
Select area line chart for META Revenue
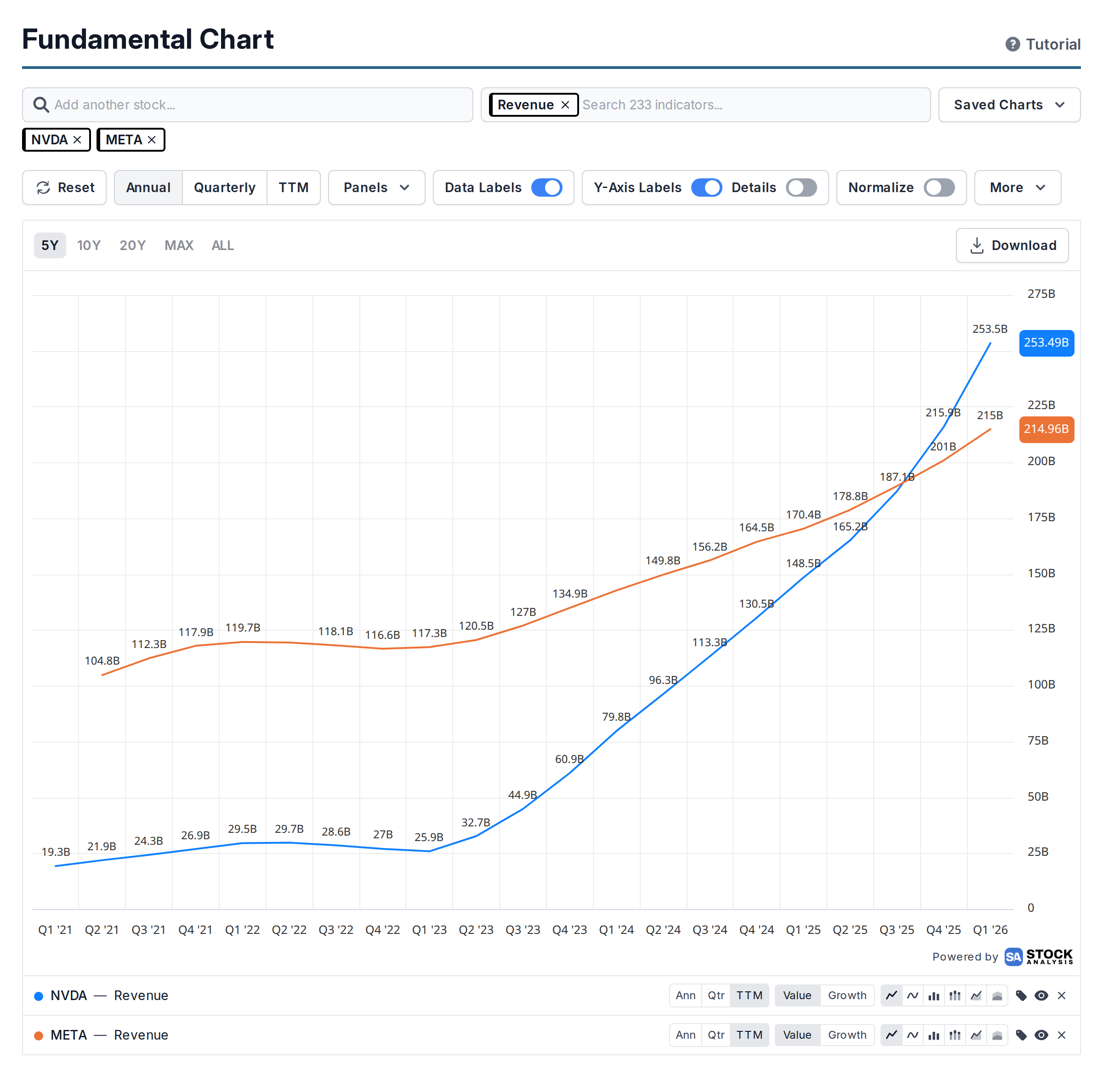(x=976, y=1035)
